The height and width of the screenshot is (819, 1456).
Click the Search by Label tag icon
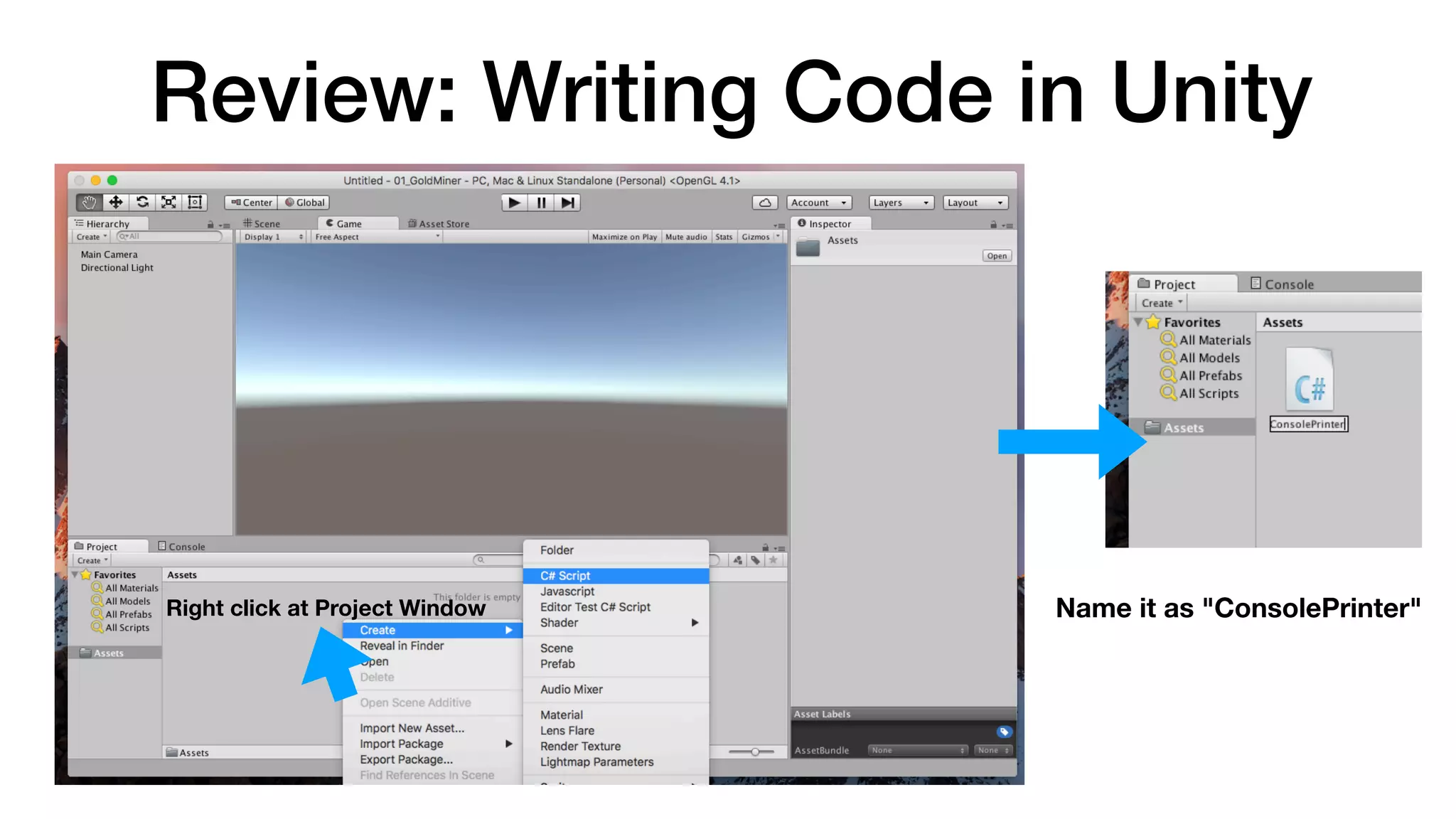click(x=755, y=560)
